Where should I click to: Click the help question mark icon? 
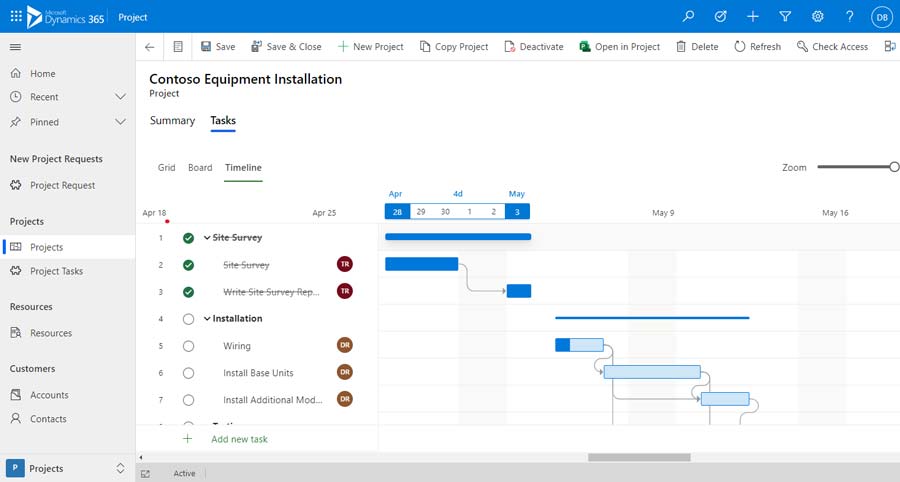849,17
